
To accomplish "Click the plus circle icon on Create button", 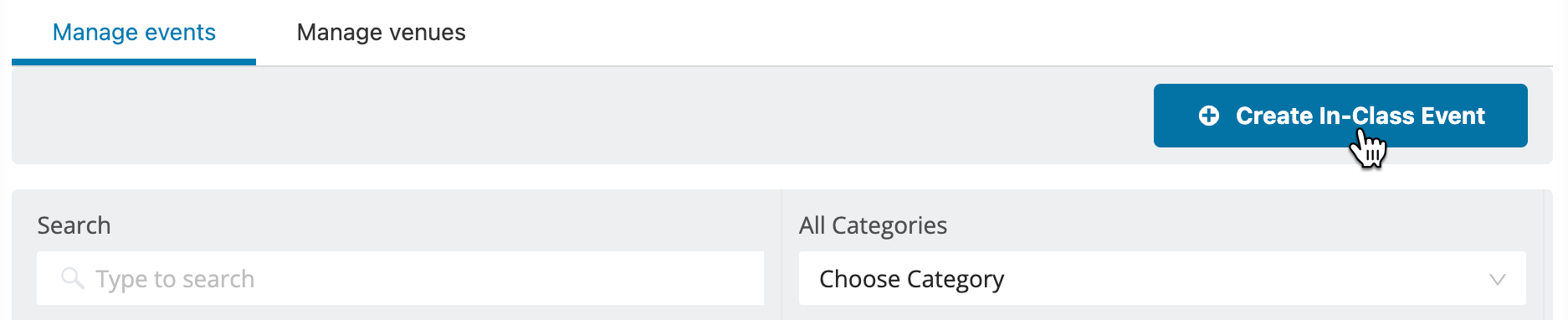I will tap(1208, 116).
